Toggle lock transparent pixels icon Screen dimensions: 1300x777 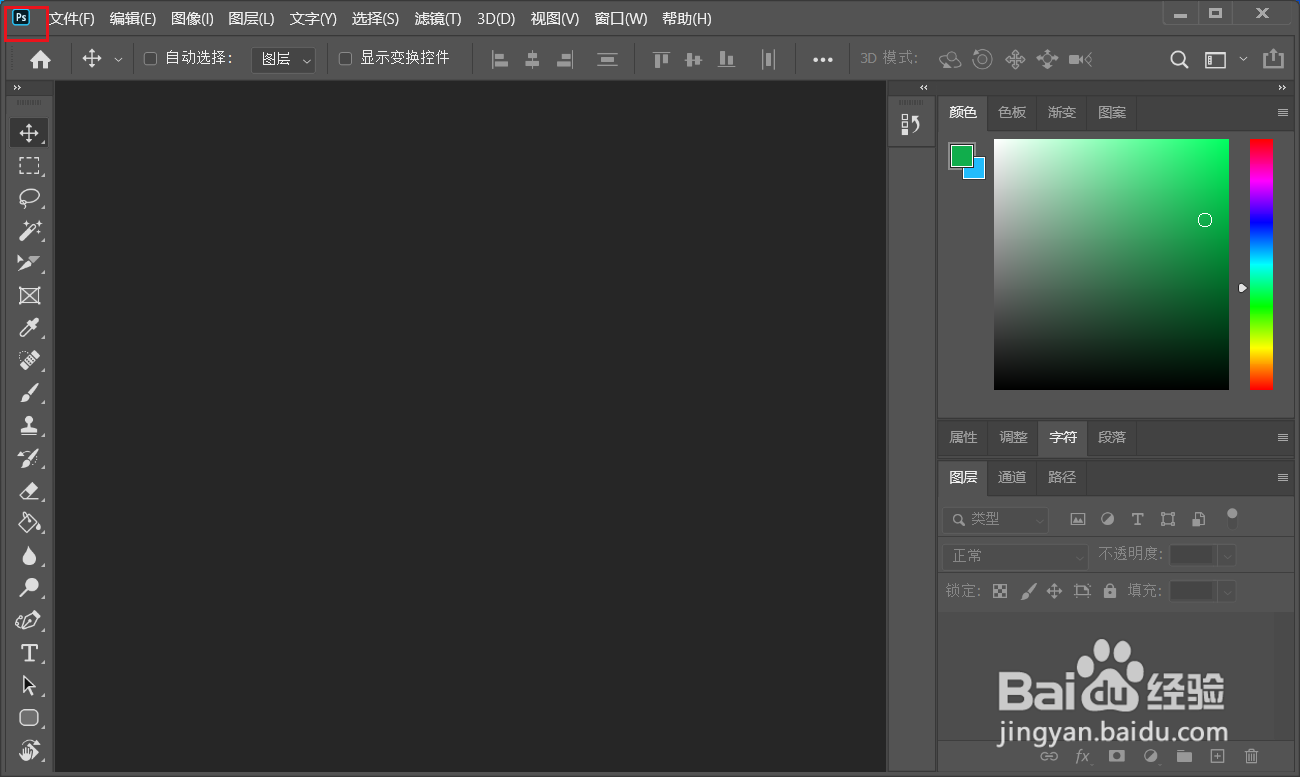click(x=1000, y=591)
